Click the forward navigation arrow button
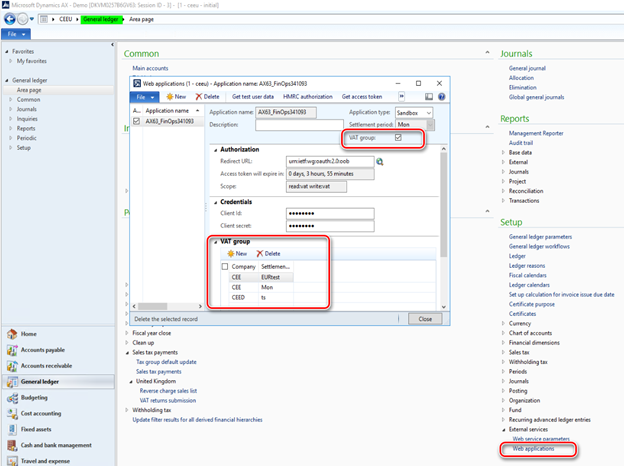This screenshot has height=466, width=624. (x=23, y=19)
